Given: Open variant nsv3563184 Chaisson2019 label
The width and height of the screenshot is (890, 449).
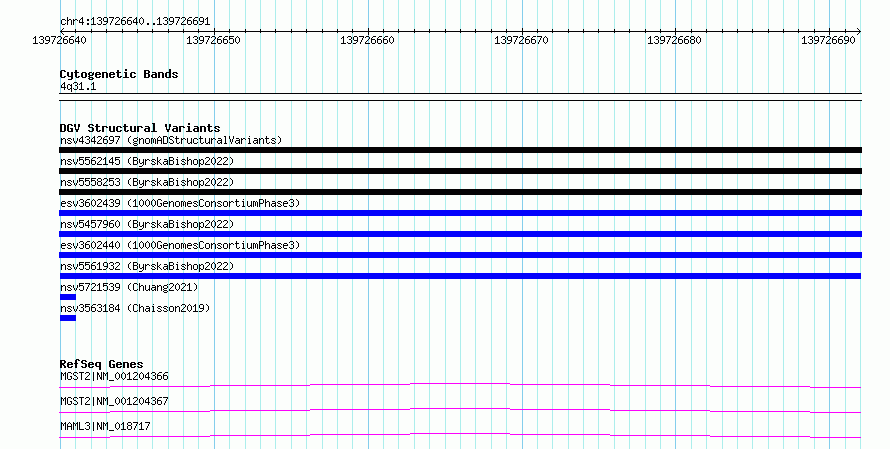Looking at the screenshot, I should (x=135, y=308).
